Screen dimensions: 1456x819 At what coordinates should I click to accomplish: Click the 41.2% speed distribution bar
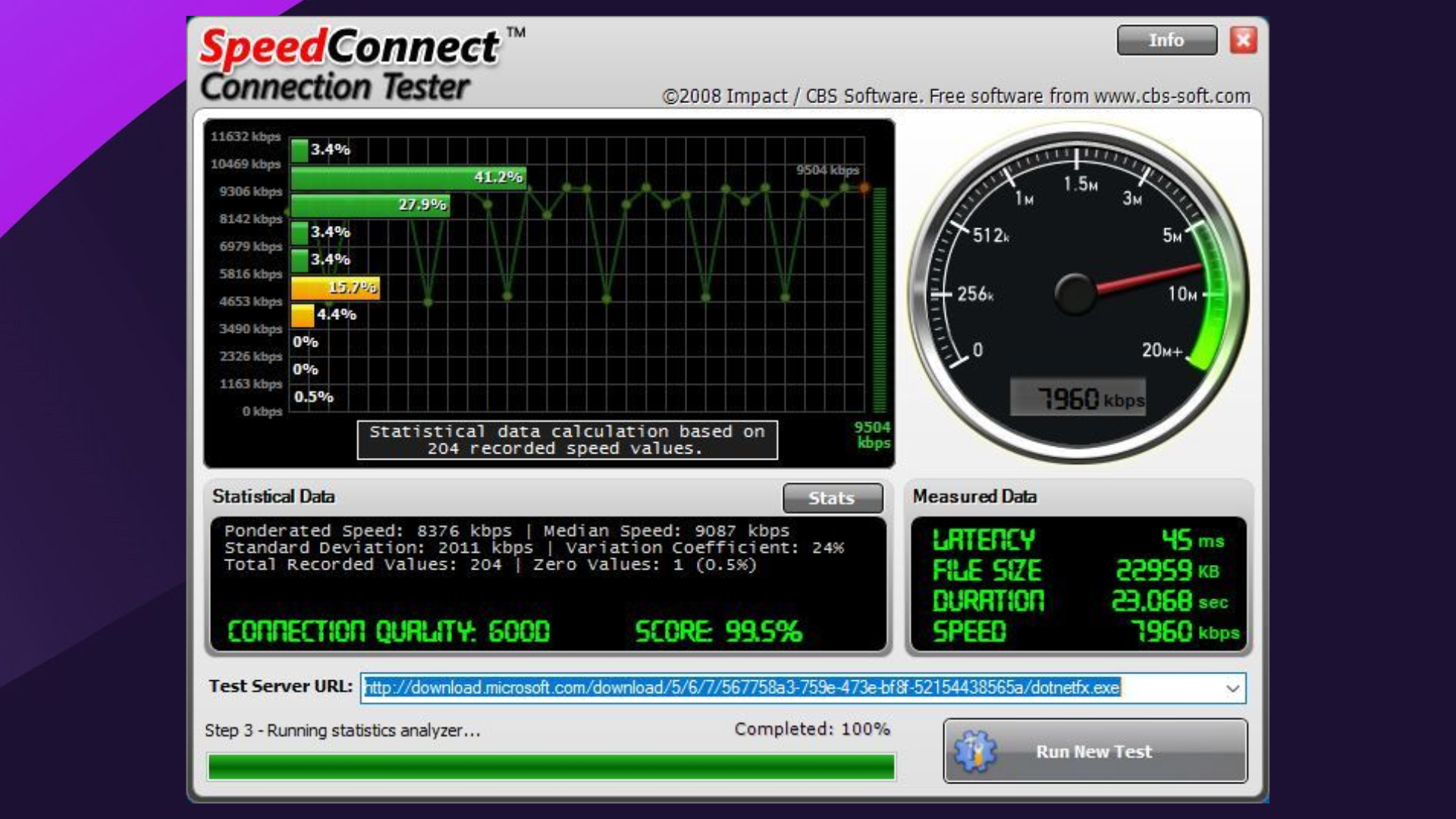click(409, 177)
